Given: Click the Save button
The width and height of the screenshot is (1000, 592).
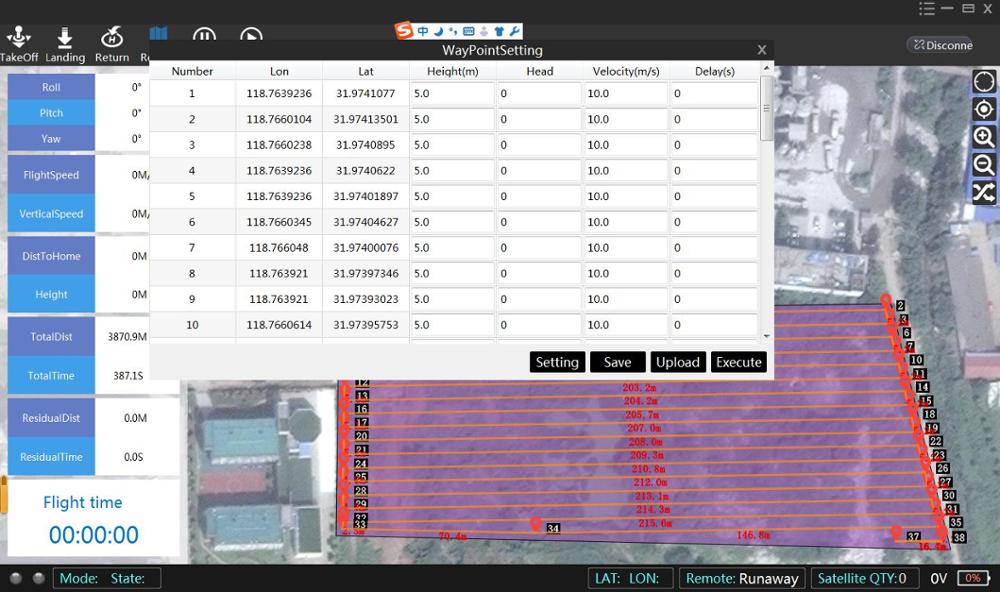Looking at the screenshot, I should (617, 362).
